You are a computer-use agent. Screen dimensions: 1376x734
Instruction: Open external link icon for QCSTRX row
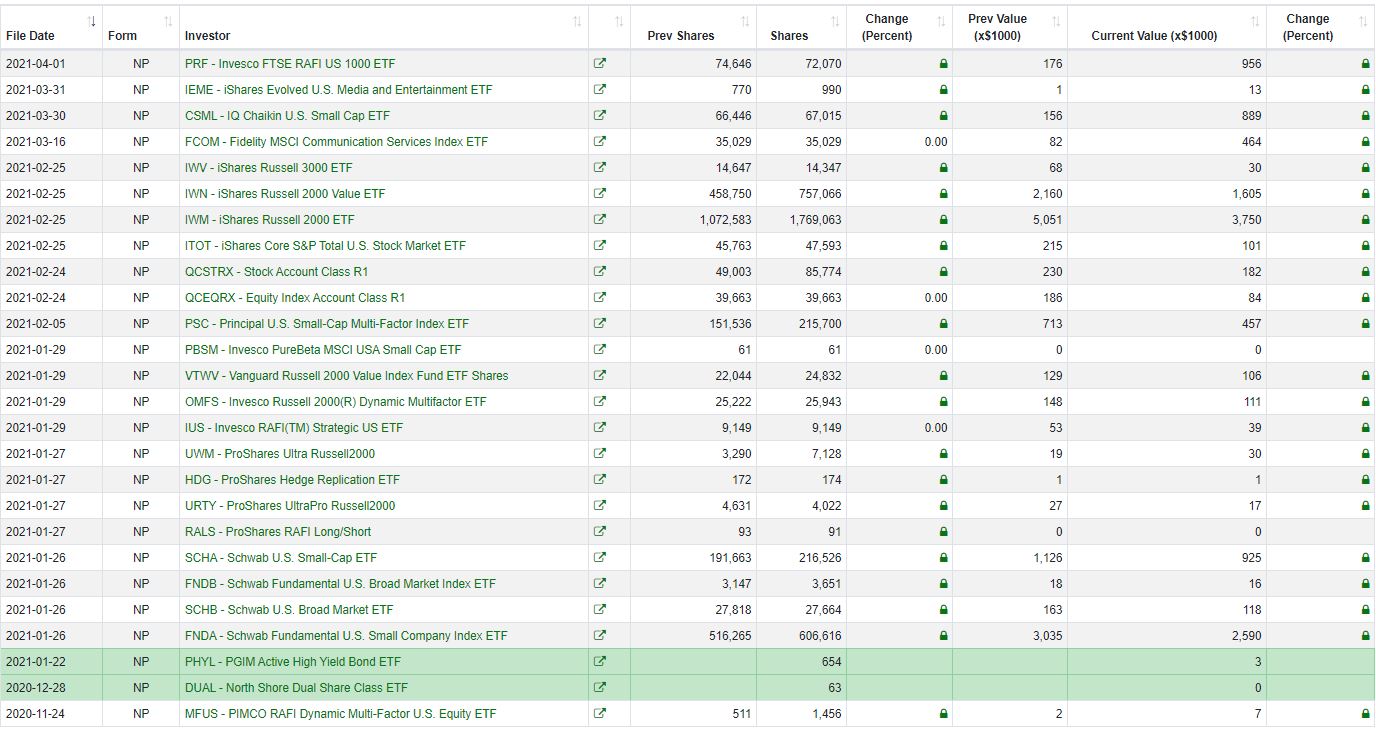600,272
